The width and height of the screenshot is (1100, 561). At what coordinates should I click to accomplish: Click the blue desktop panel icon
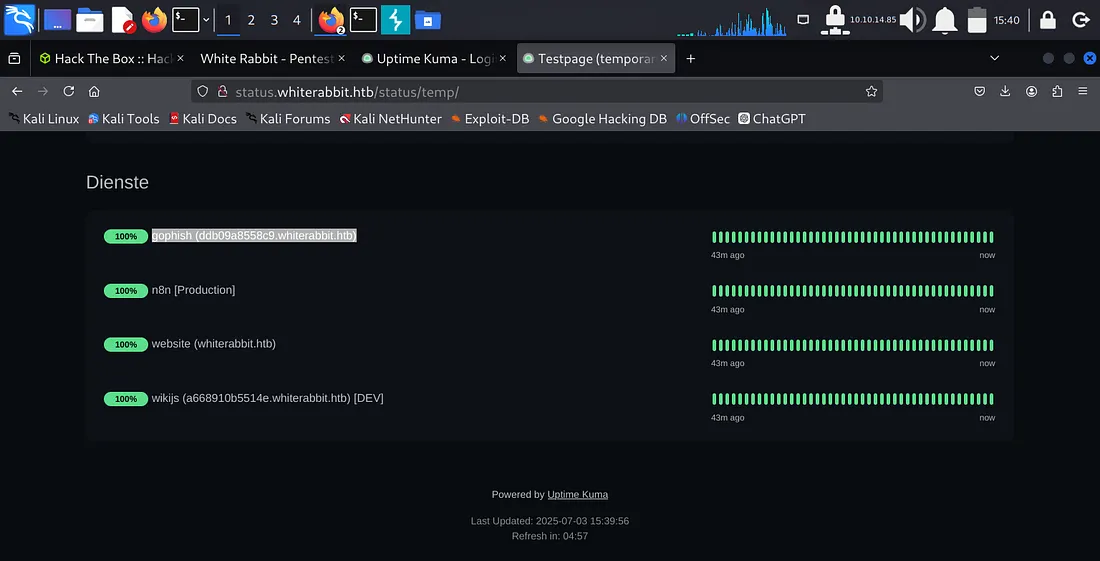point(58,20)
